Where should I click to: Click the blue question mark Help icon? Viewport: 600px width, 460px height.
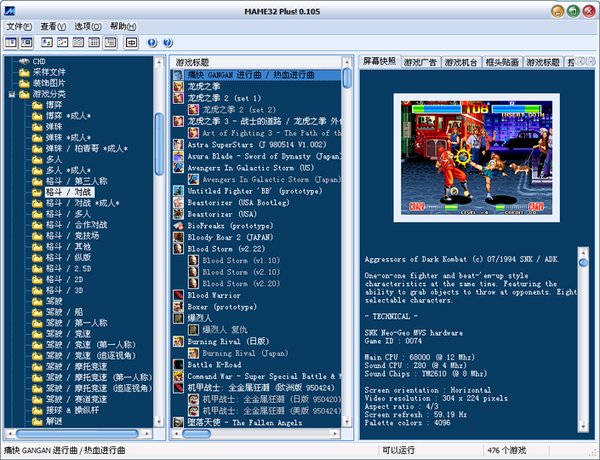168,42
